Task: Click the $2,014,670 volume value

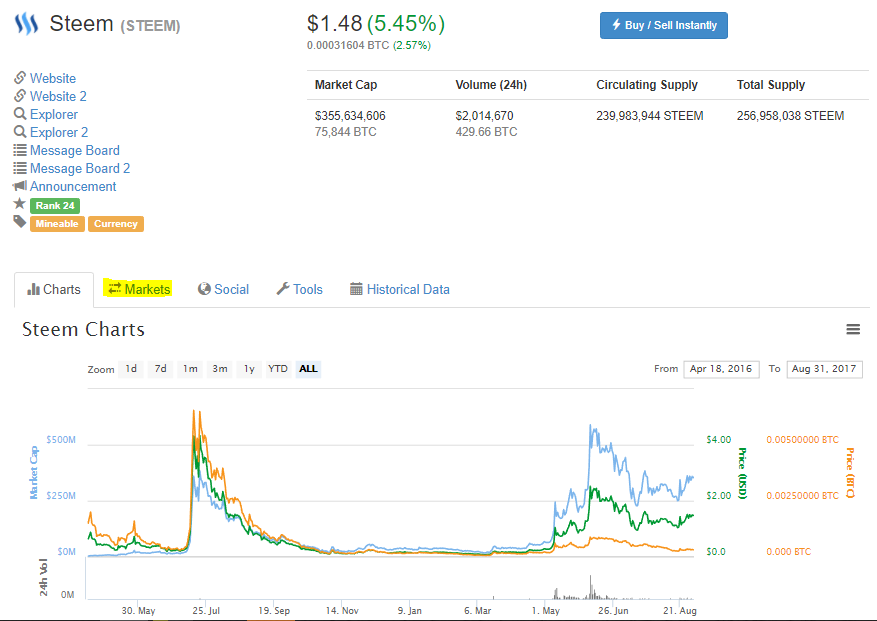Action: click(x=484, y=116)
